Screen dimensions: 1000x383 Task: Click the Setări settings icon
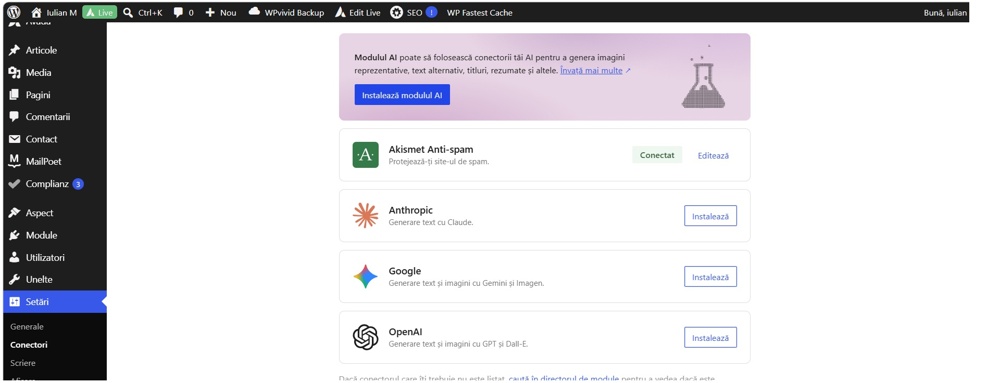15,302
